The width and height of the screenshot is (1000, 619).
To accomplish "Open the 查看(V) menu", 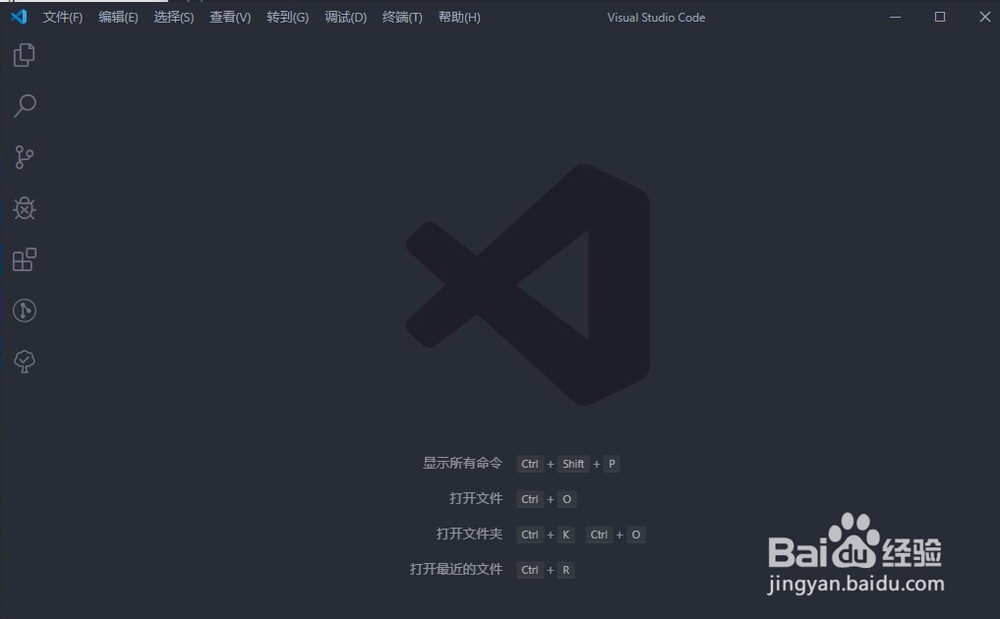I will pos(229,17).
